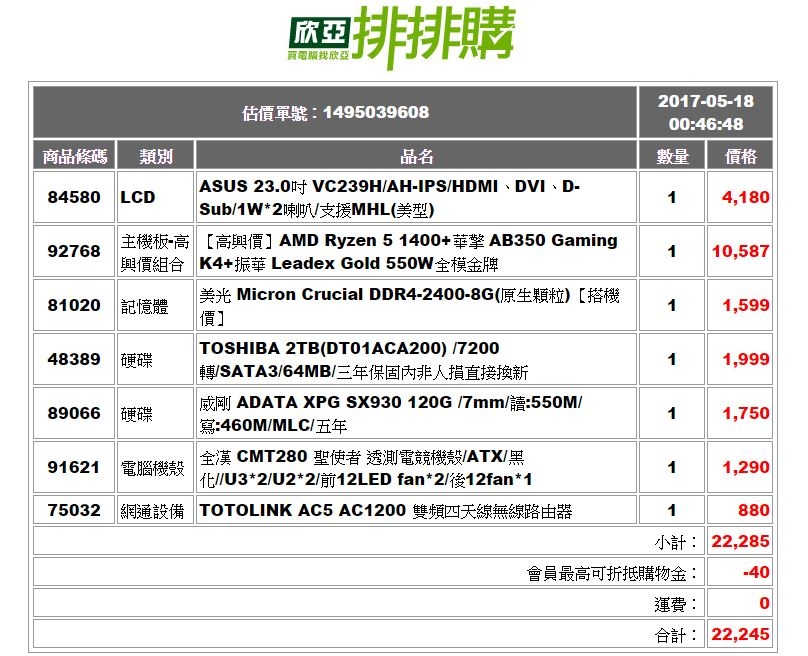Click the 品名 column header
The image size is (808, 656).
click(416, 156)
